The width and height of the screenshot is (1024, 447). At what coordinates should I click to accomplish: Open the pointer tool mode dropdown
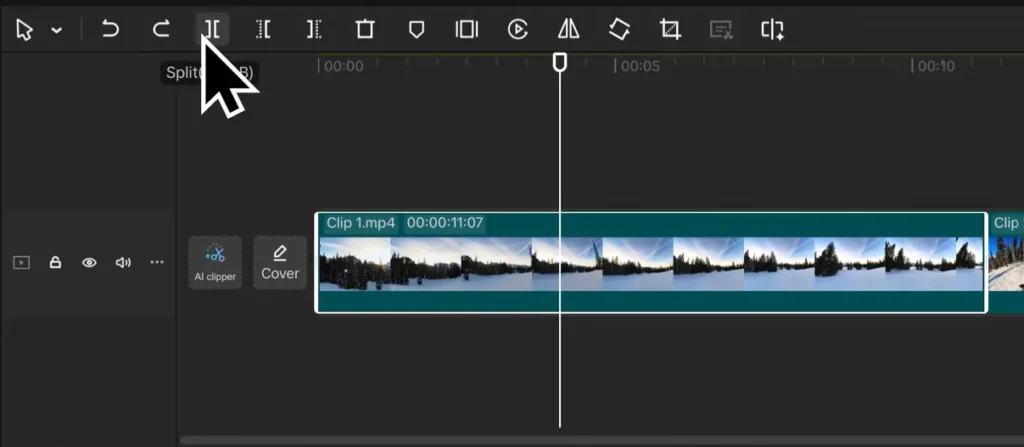(x=57, y=30)
